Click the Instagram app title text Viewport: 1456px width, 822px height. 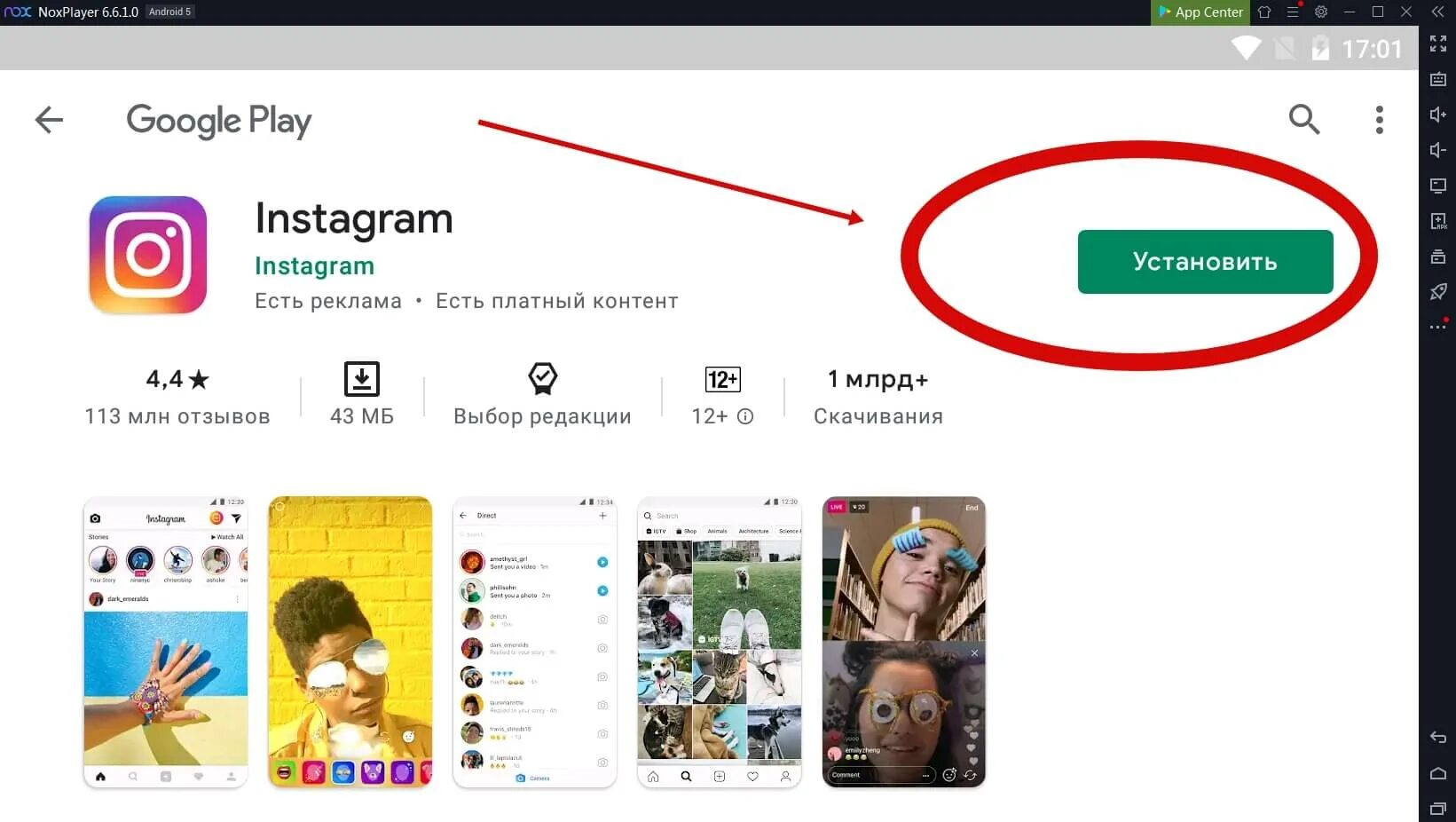(x=354, y=218)
